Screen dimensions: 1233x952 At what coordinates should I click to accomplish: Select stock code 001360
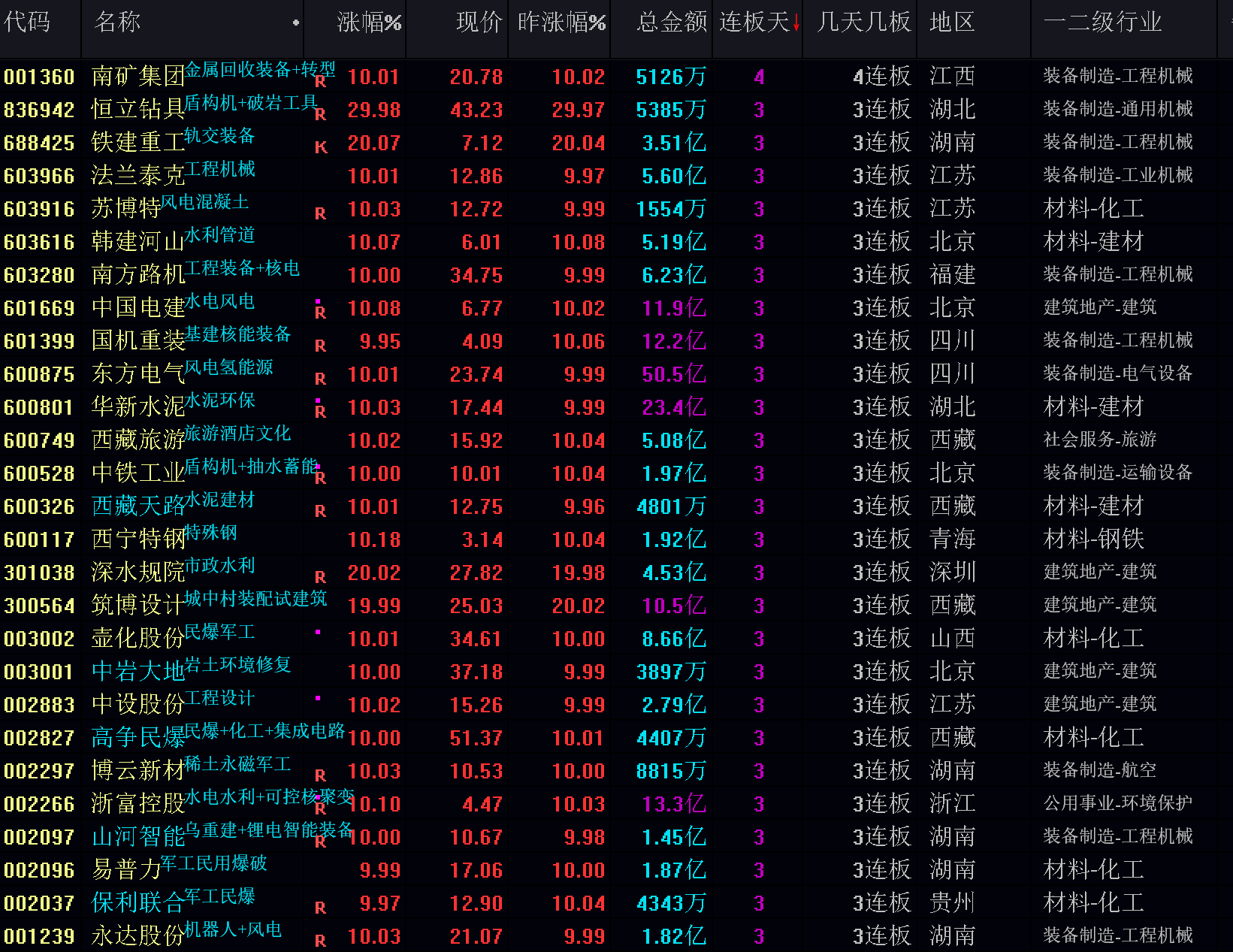39,77
